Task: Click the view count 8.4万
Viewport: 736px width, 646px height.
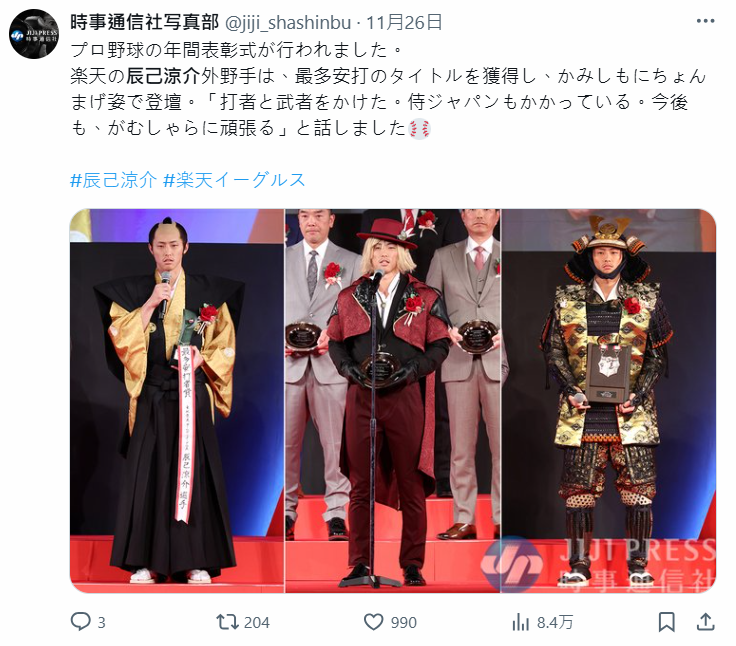Action: [555, 623]
